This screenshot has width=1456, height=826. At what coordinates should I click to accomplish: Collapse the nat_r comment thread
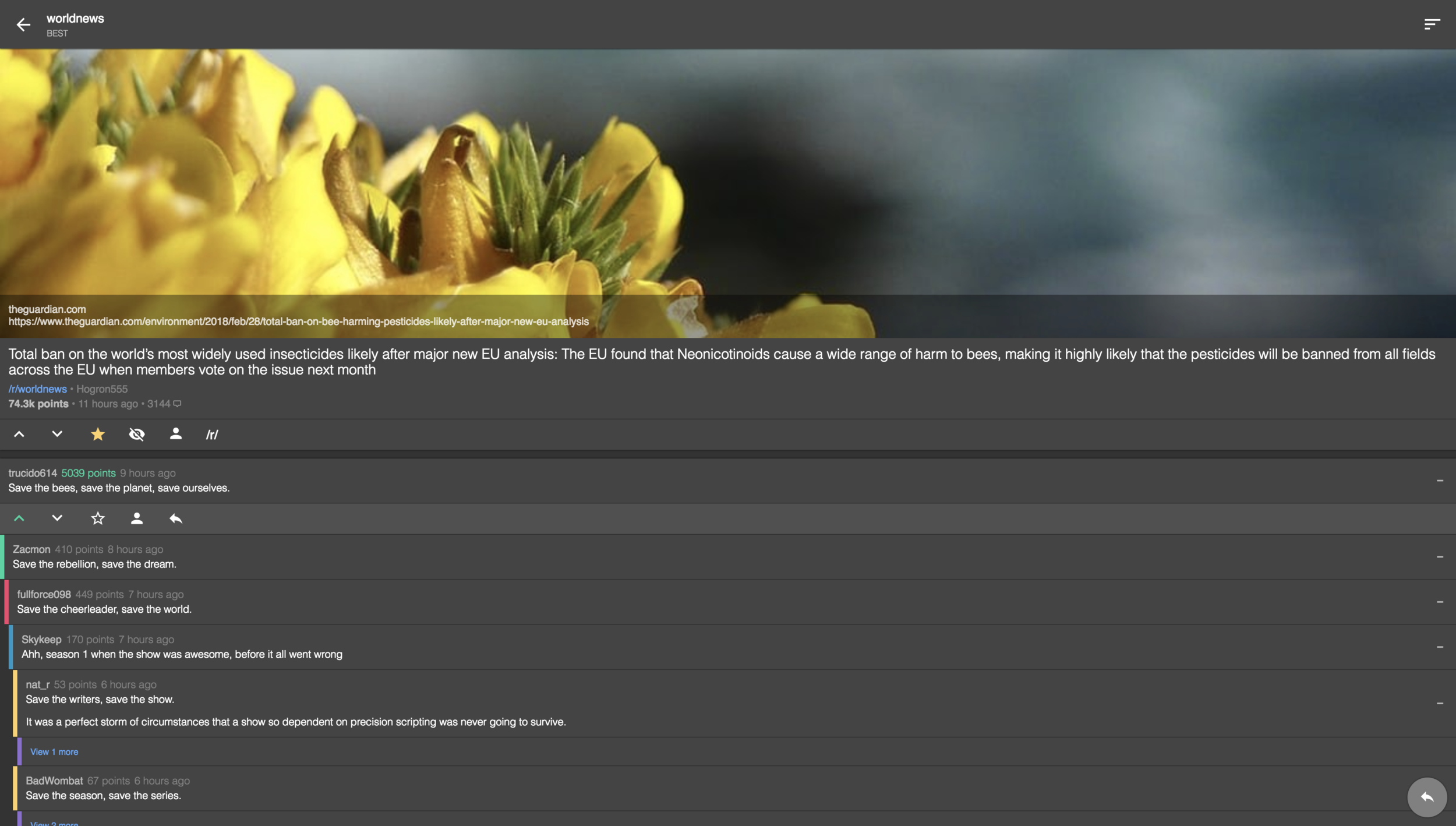coord(1439,703)
